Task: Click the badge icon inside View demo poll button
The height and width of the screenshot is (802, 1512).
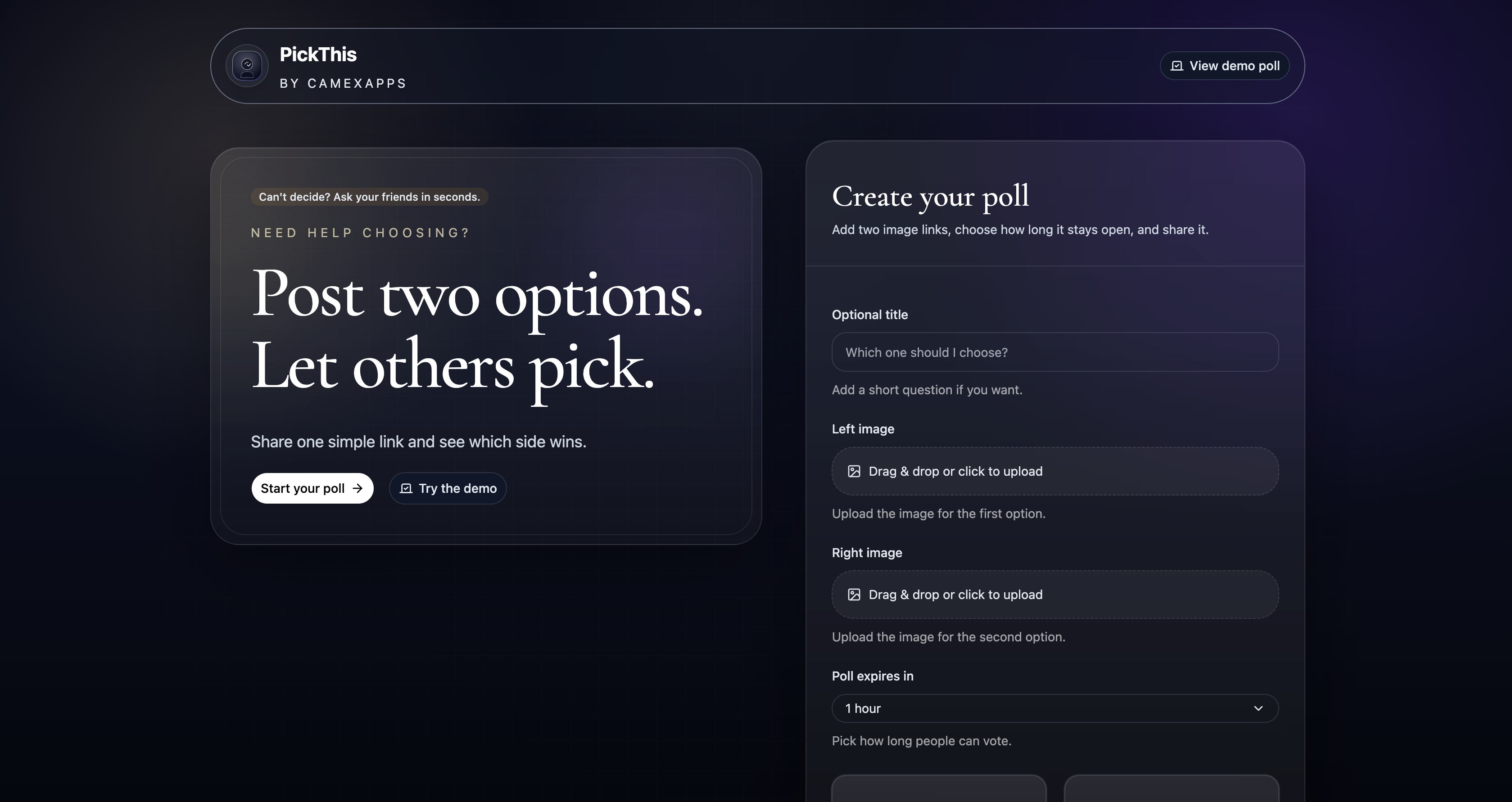Action: (1177, 66)
